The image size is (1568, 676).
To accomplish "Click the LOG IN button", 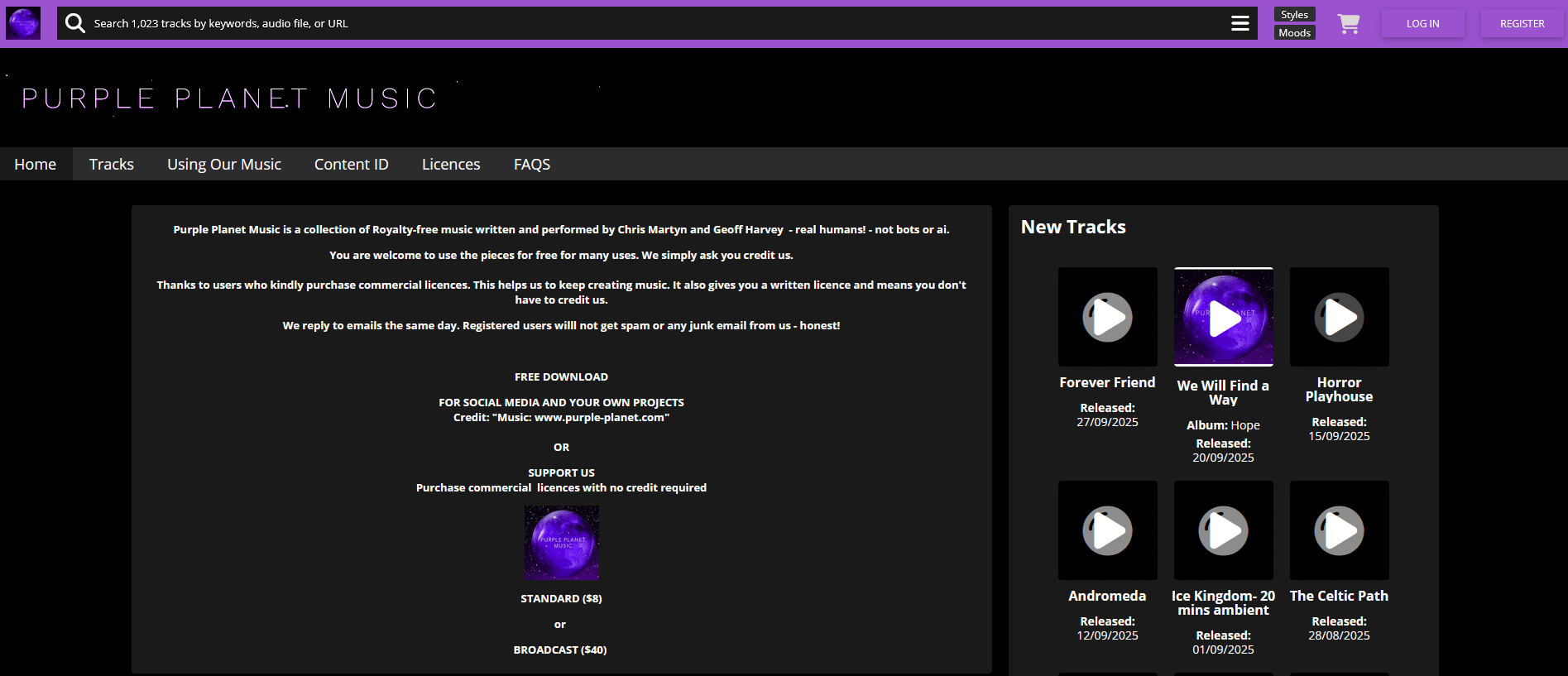I will point(1422,24).
